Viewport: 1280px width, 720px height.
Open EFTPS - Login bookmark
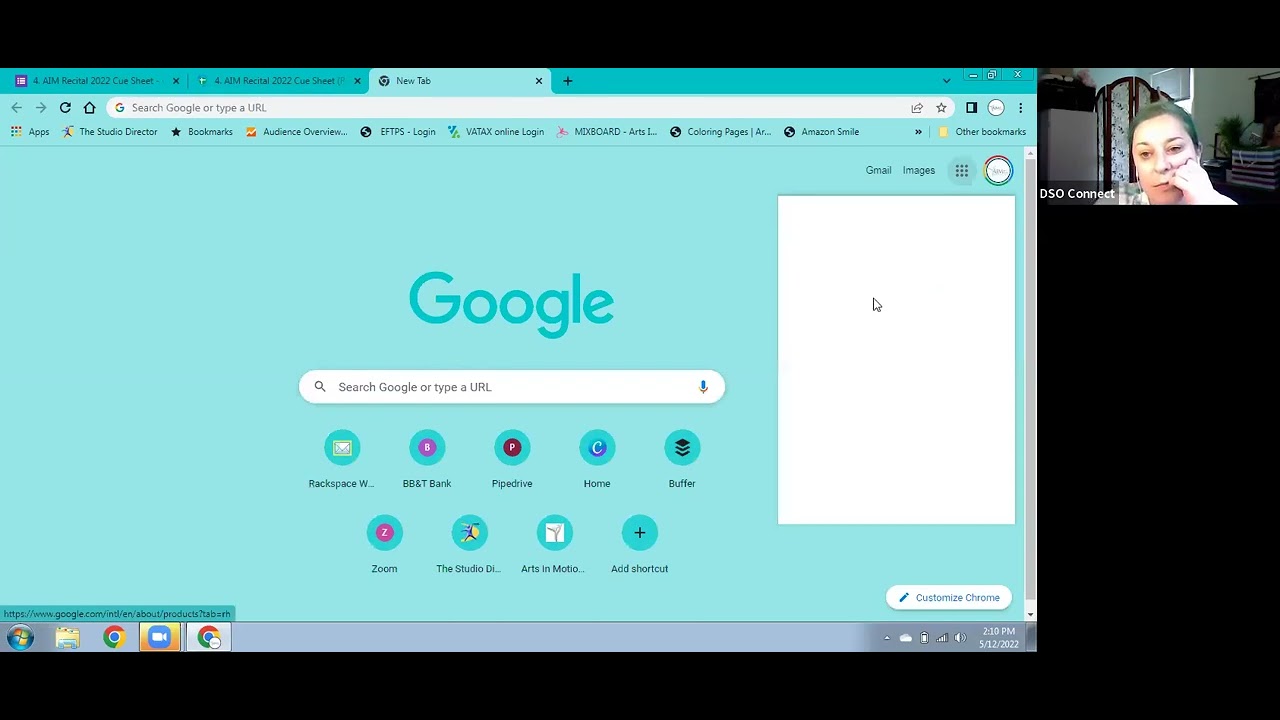[397, 132]
